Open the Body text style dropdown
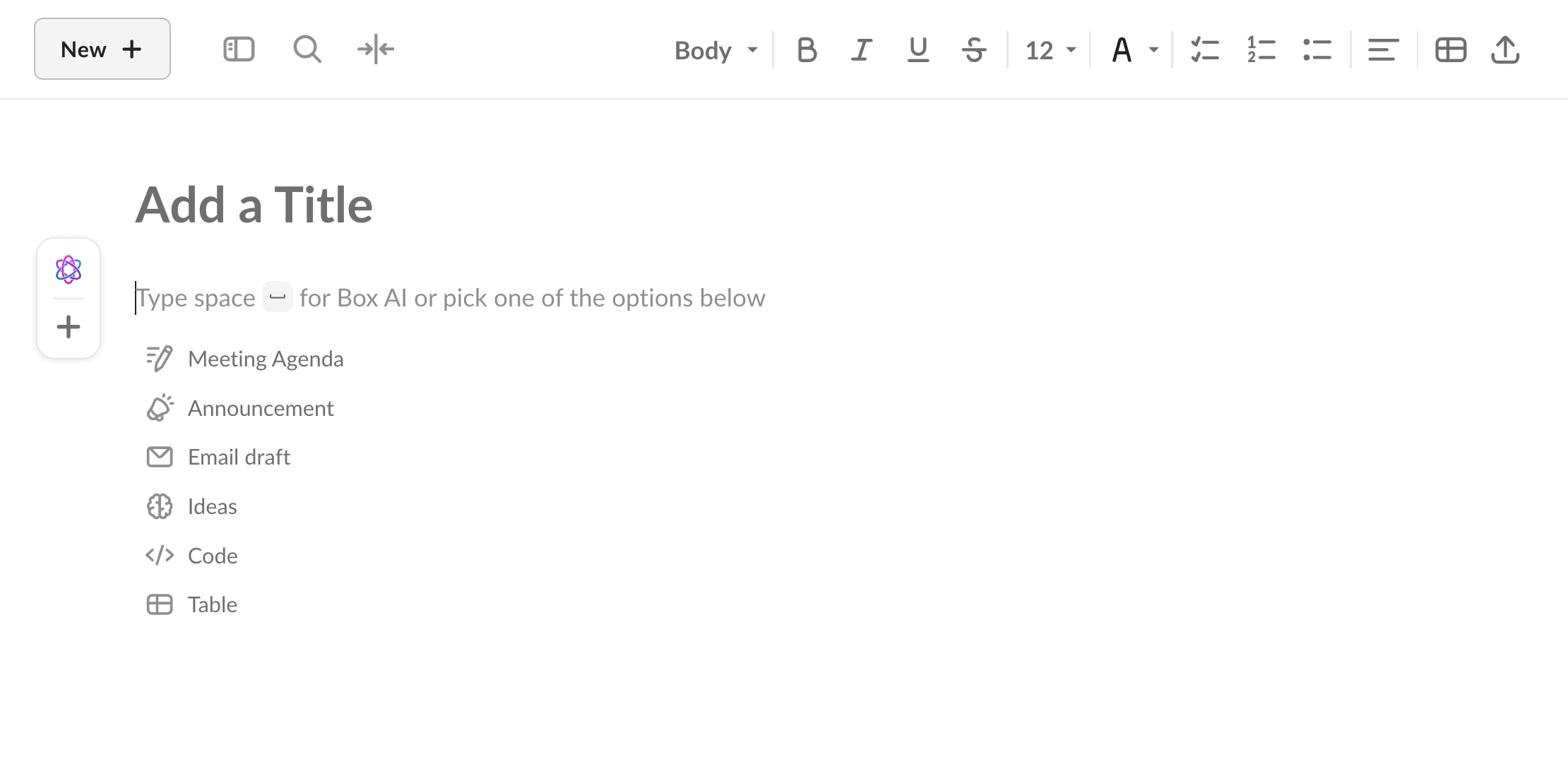1568x764 pixels. (x=715, y=50)
